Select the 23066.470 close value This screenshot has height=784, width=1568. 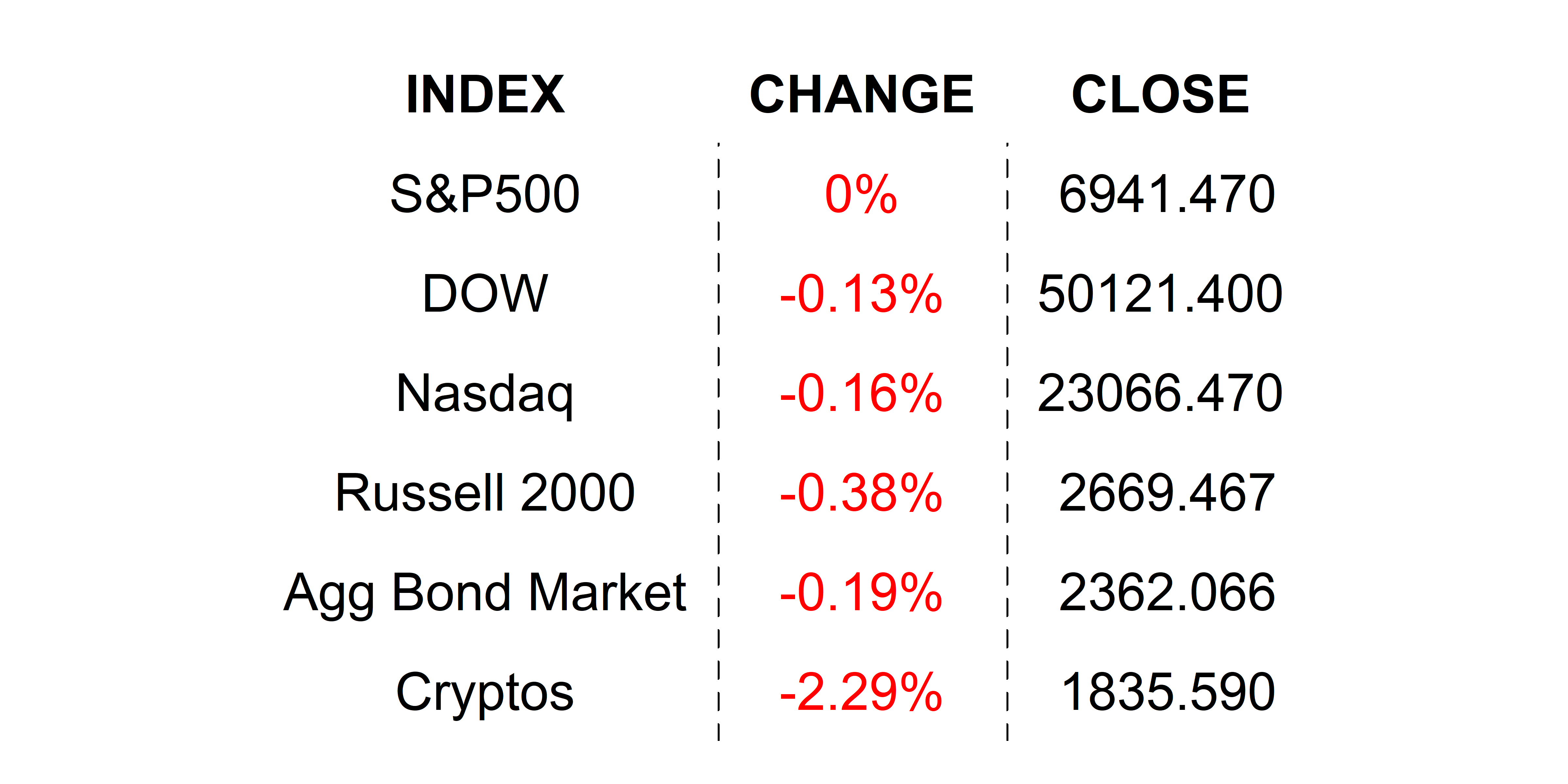[x=1160, y=393]
